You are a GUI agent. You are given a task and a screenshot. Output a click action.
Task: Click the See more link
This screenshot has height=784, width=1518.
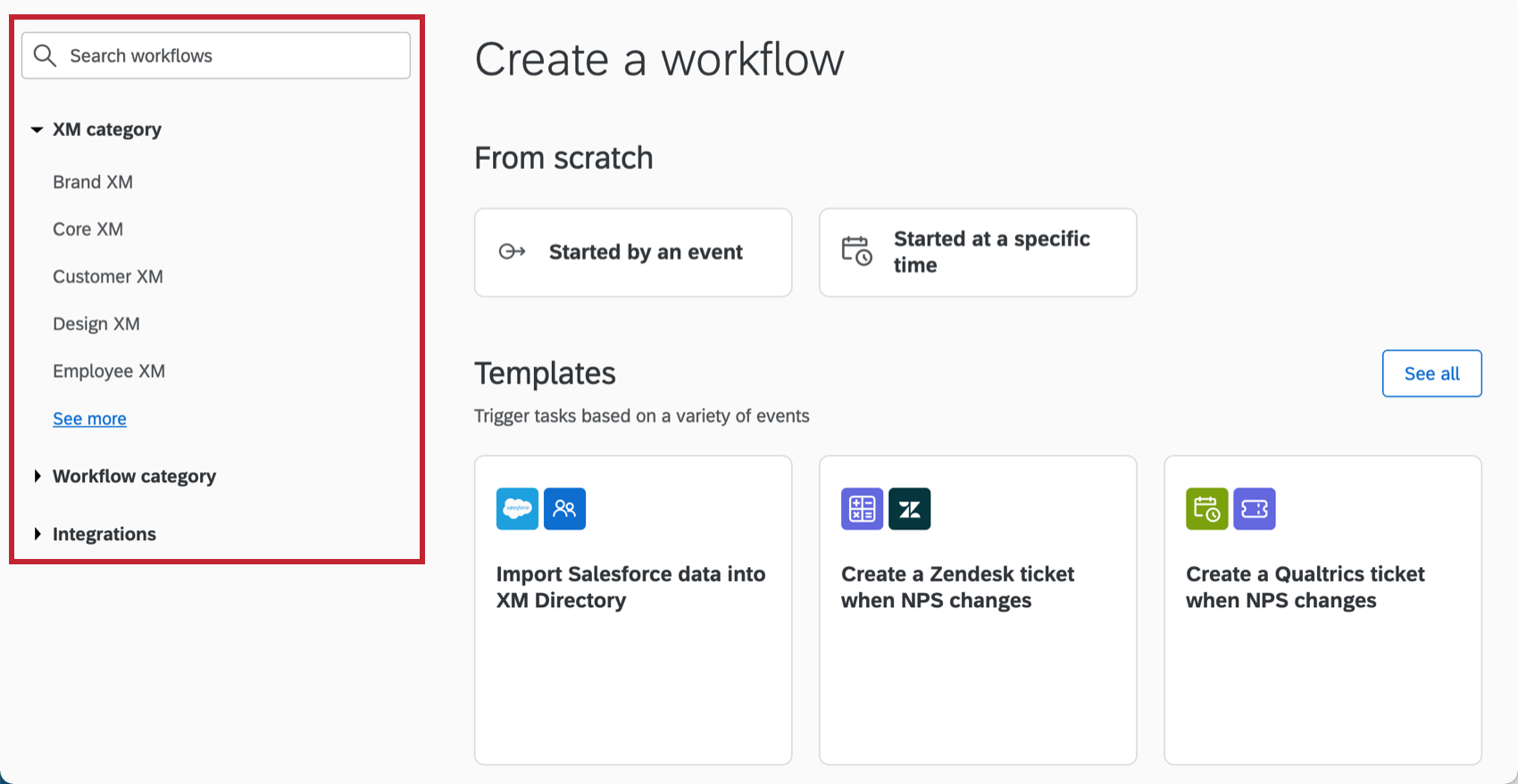tap(89, 419)
